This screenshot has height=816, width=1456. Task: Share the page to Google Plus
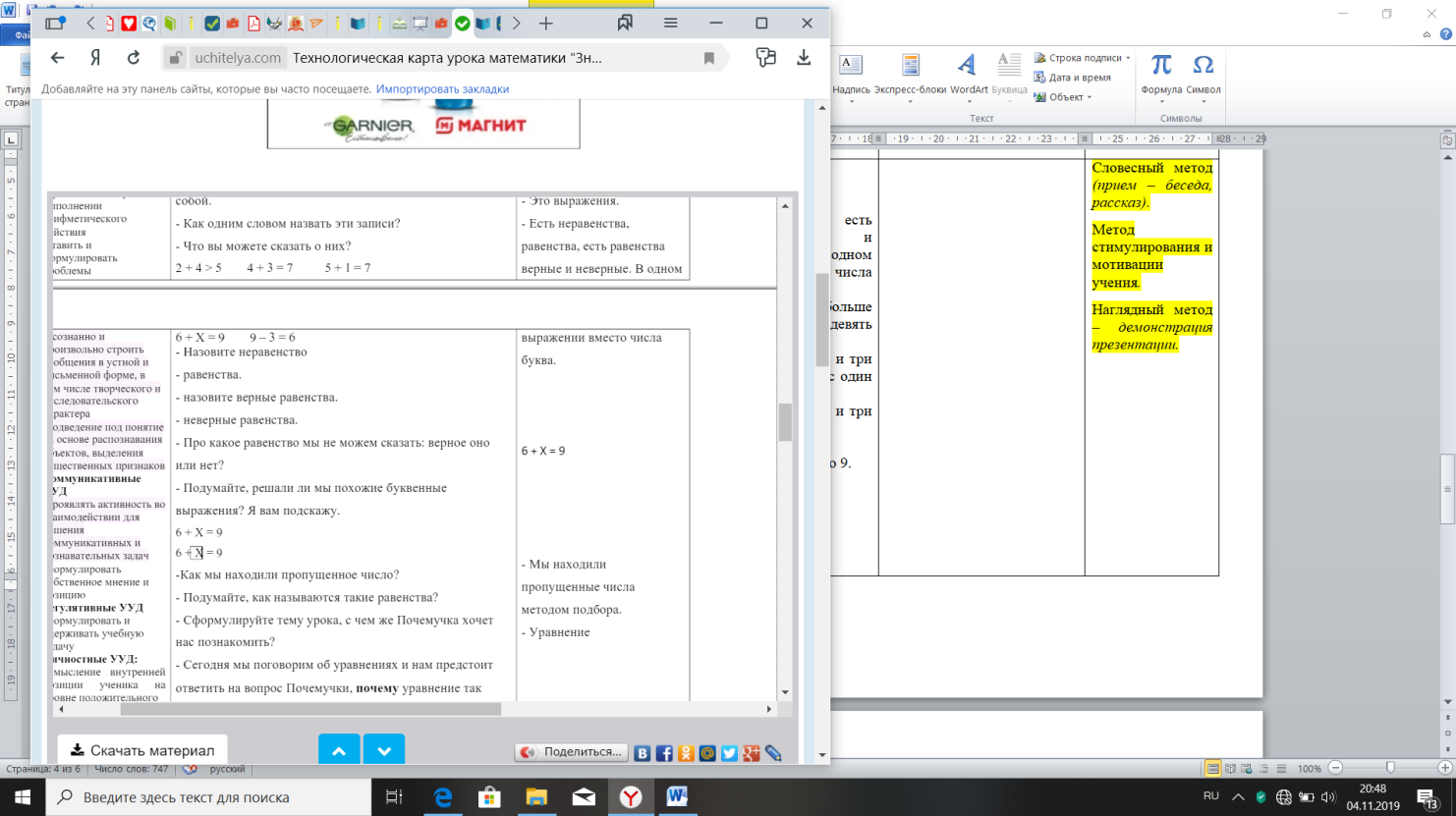[752, 753]
